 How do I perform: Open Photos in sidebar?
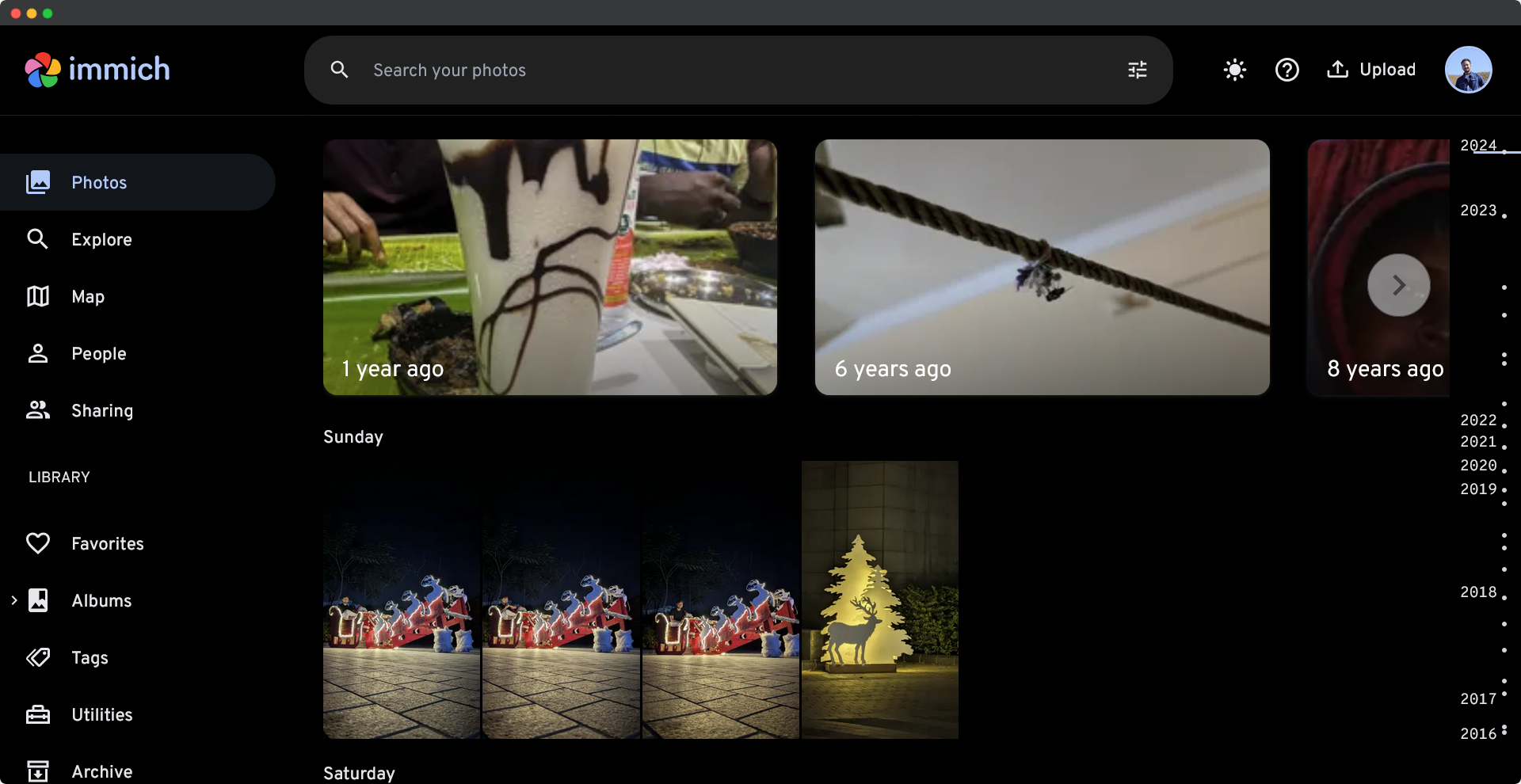138,182
